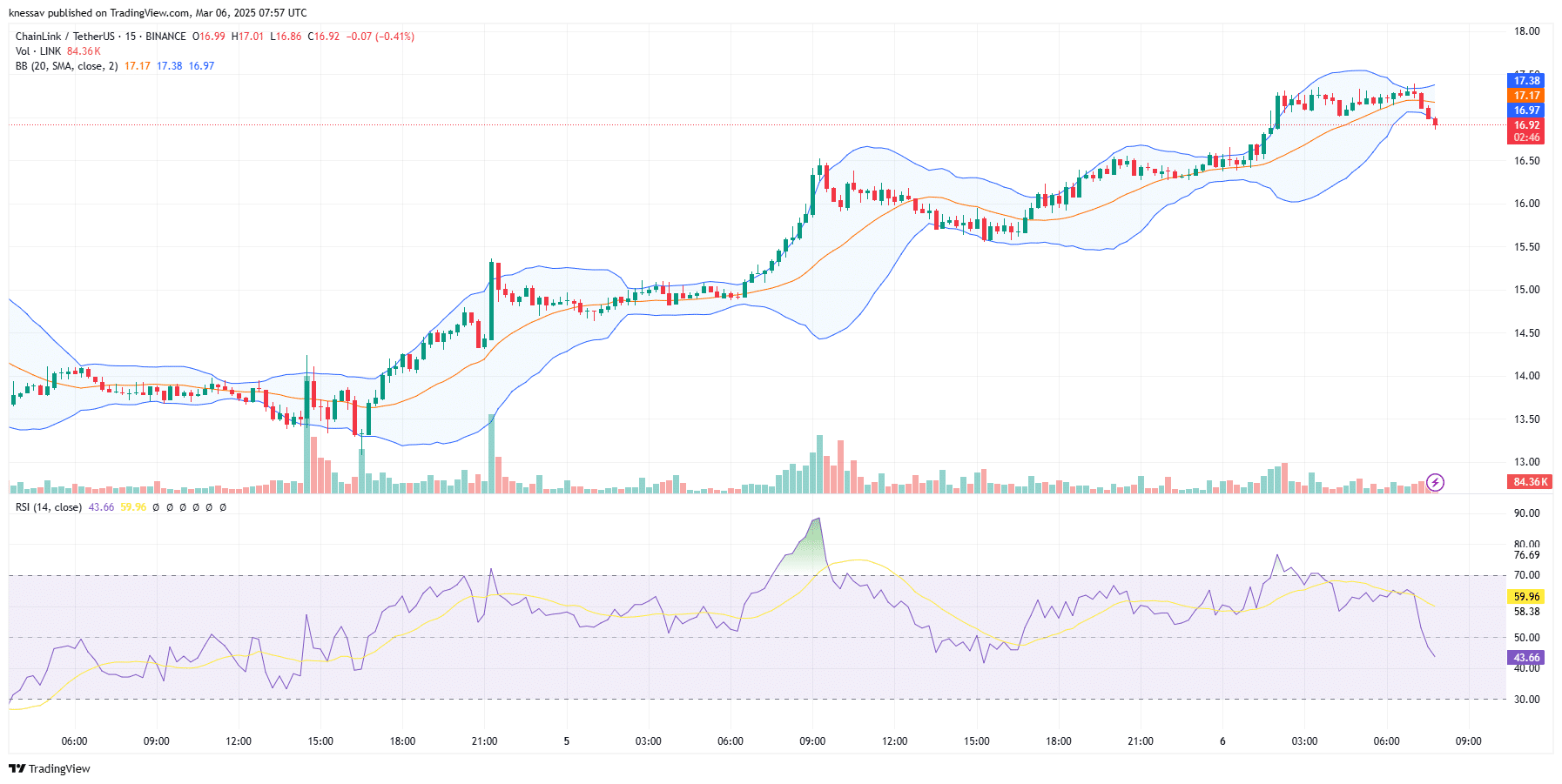Click the blue 17.38 price-axis tag
1562x784 pixels.
tap(1526, 81)
